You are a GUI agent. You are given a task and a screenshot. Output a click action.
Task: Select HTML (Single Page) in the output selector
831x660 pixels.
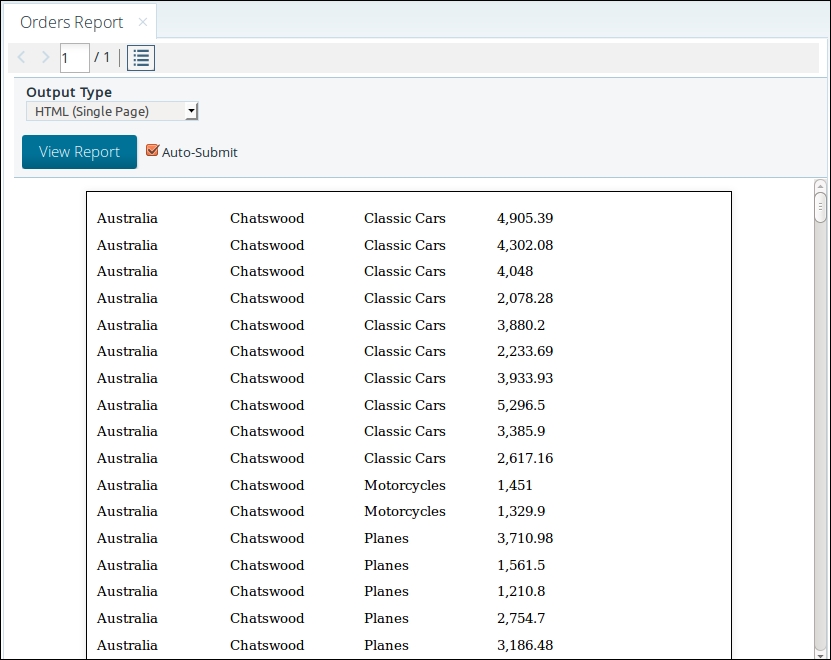(100, 111)
